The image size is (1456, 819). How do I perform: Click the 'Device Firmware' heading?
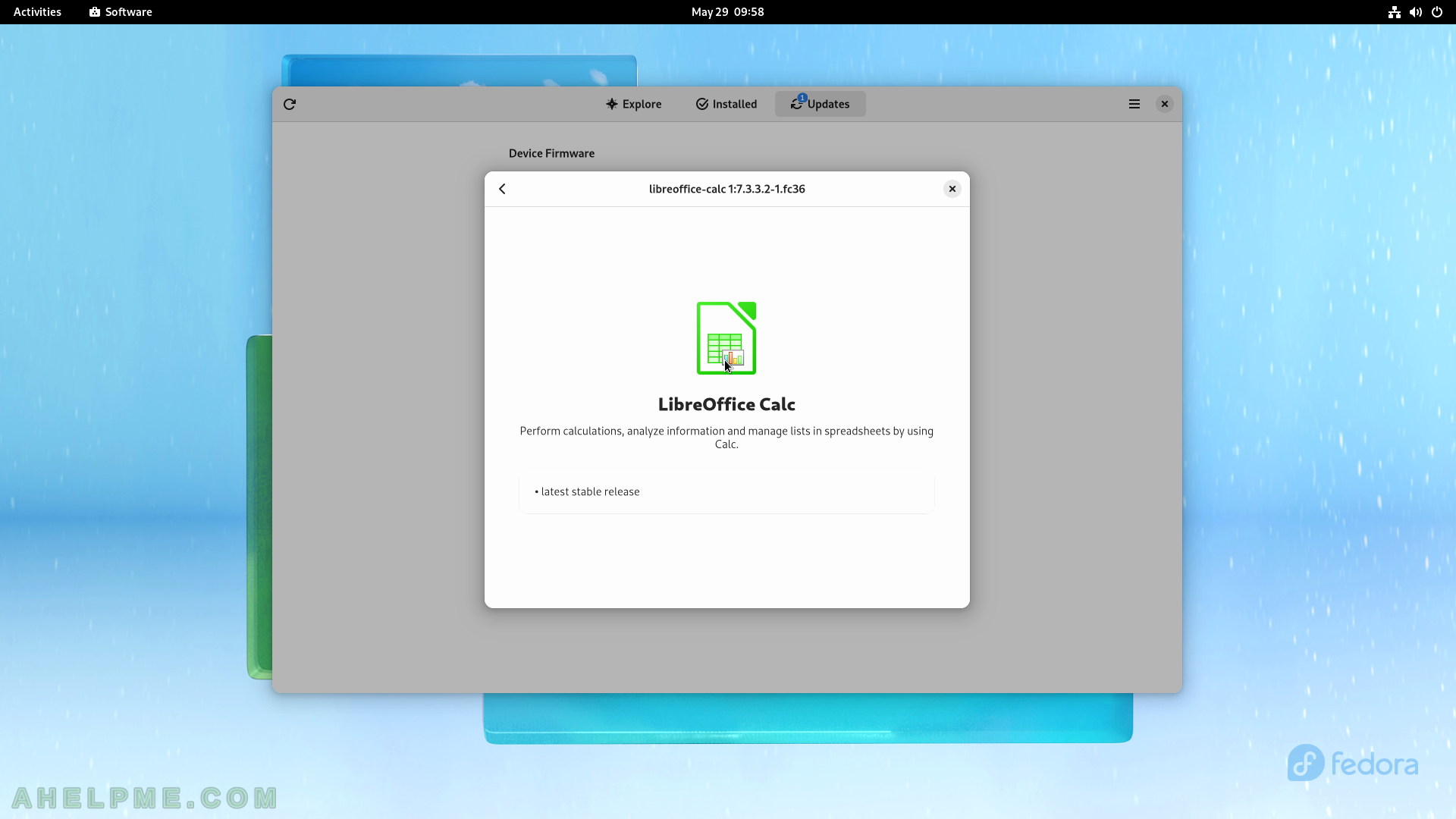click(551, 153)
